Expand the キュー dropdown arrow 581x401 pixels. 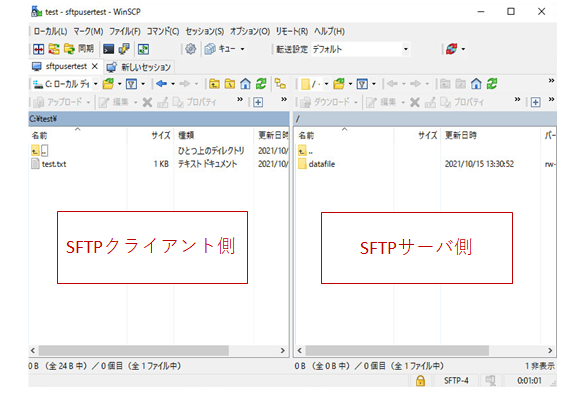point(242,49)
